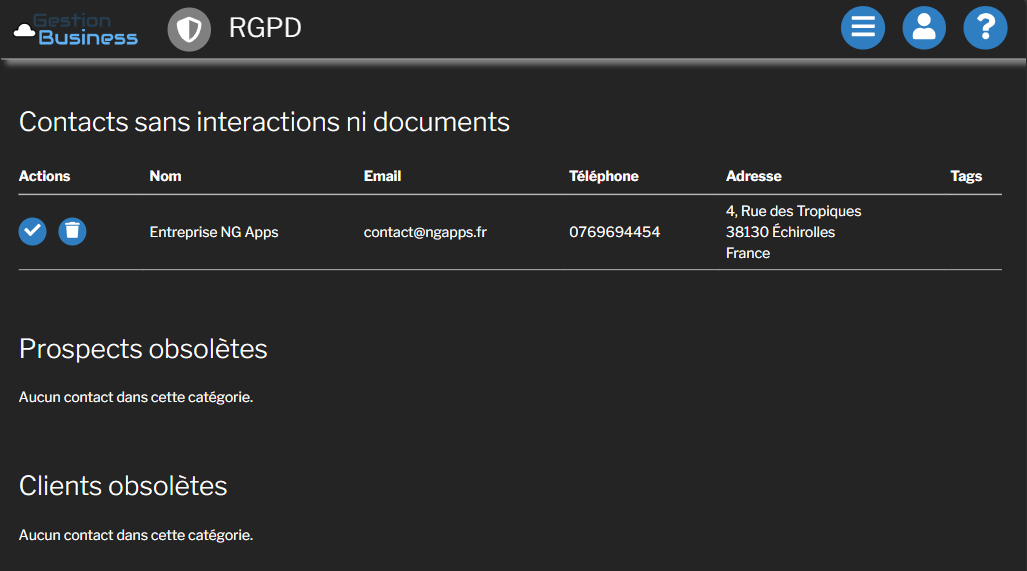The image size is (1027, 571).
Task: Click the RGPD shield icon
Action: tap(189, 30)
